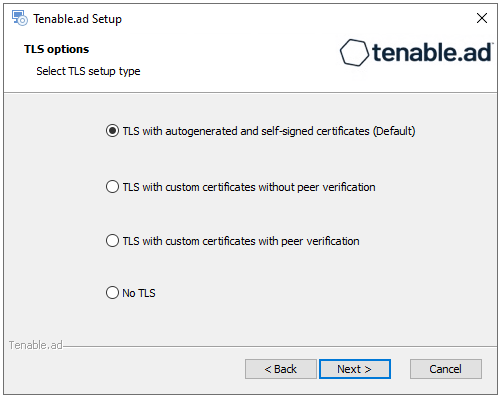Choose the No TLS radio button

pos(112,293)
